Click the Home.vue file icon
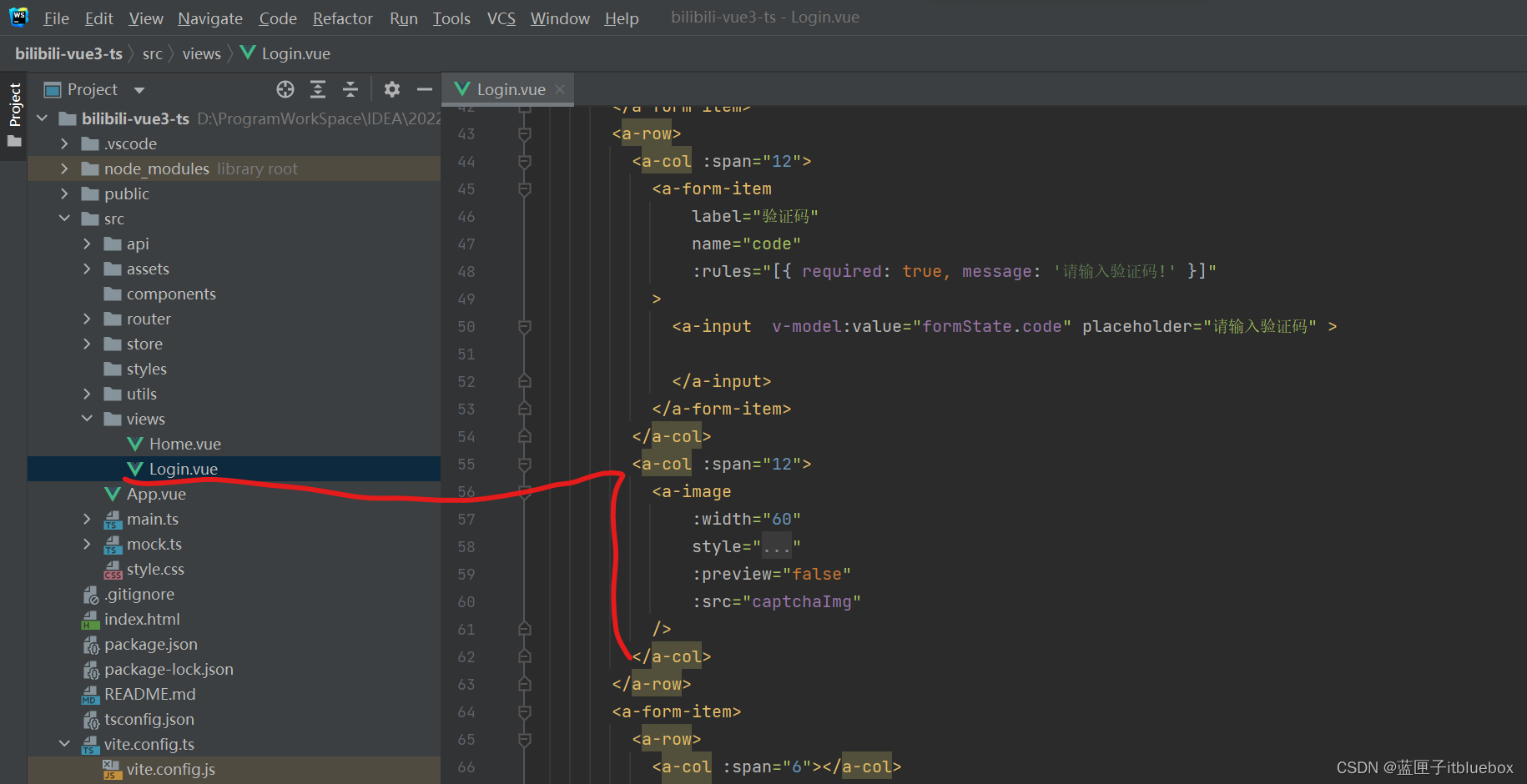The width and height of the screenshot is (1527, 784). pos(135,445)
